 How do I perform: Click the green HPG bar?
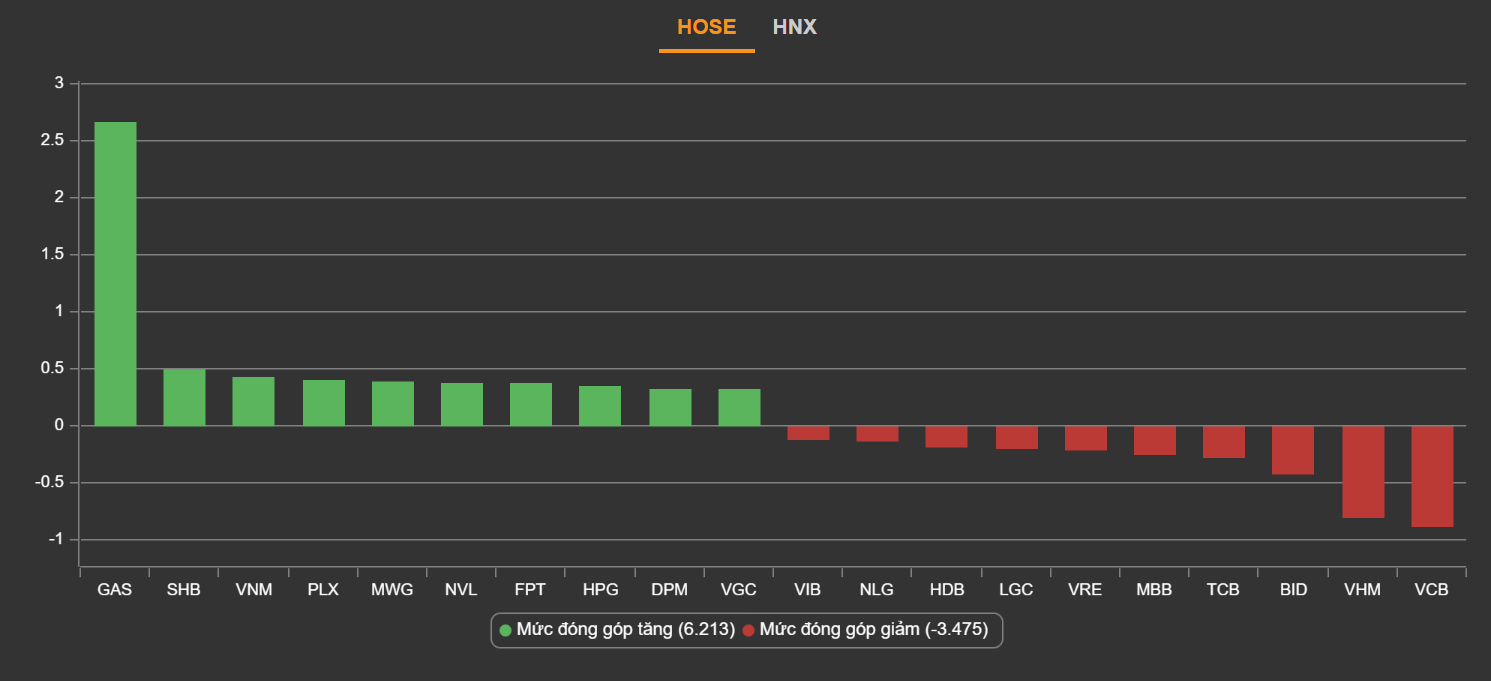click(x=600, y=406)
